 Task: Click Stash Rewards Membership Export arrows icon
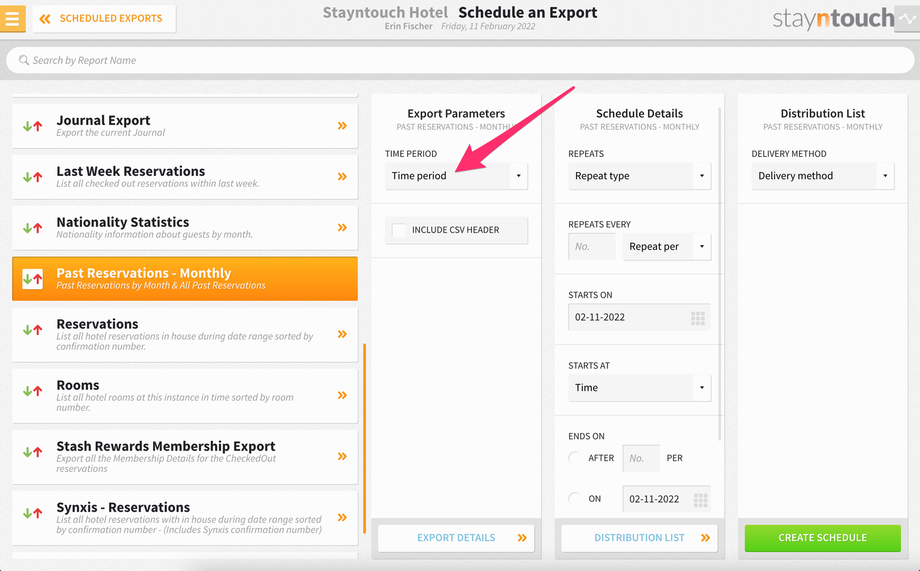(x=32, y=452)
